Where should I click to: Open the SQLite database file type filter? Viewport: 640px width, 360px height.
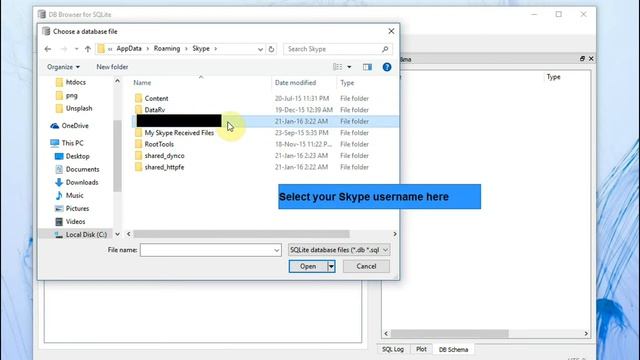(339, 250)
